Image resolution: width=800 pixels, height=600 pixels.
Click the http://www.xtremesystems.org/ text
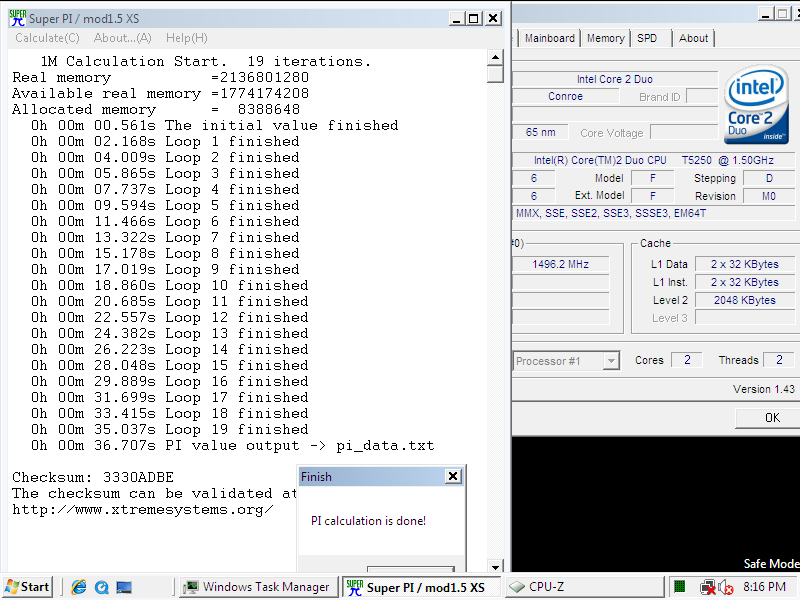(x=143, y=509)
